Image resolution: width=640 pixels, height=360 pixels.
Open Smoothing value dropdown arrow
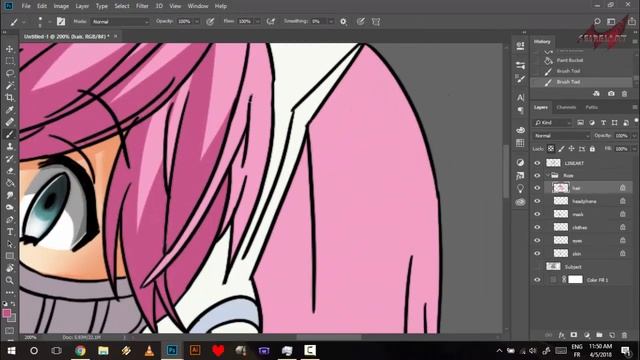[331, 22]
